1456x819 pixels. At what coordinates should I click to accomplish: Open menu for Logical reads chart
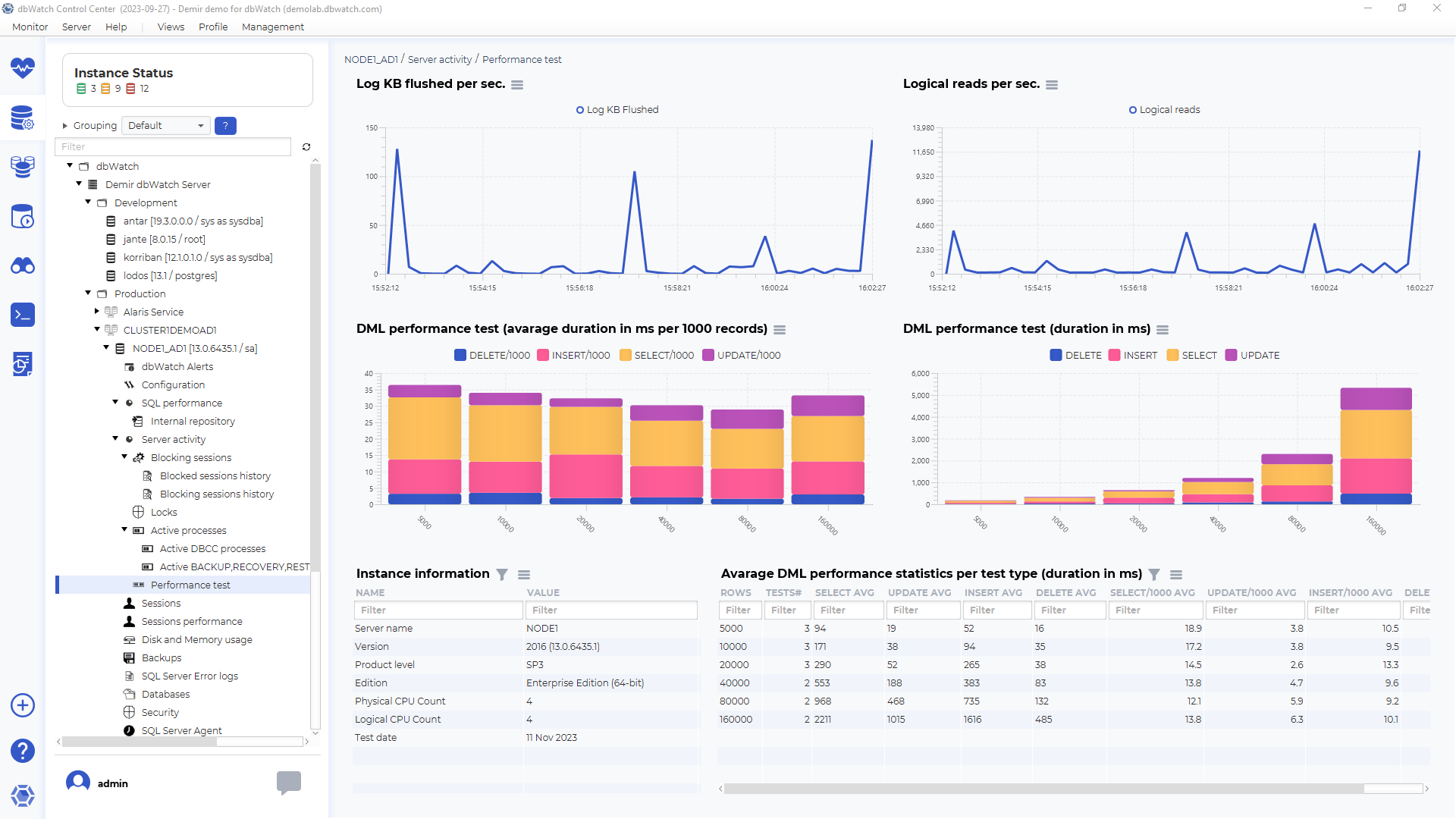(x=1052, y=85)
